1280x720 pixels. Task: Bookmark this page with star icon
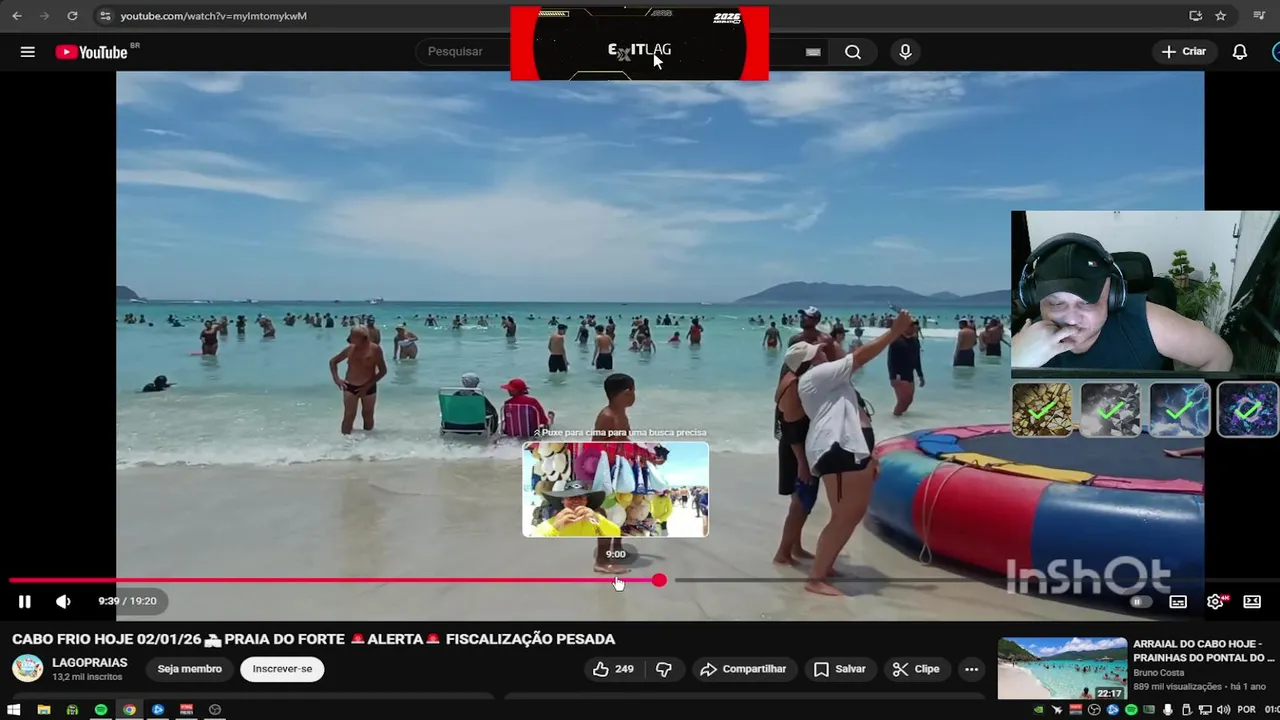coord(1221,16)
